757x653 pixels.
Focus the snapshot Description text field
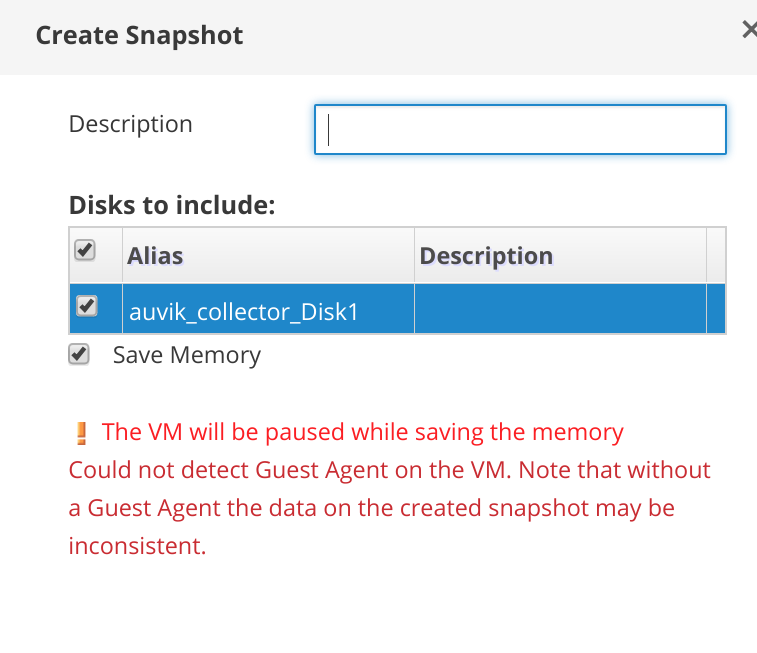click(x=520, y=130)
